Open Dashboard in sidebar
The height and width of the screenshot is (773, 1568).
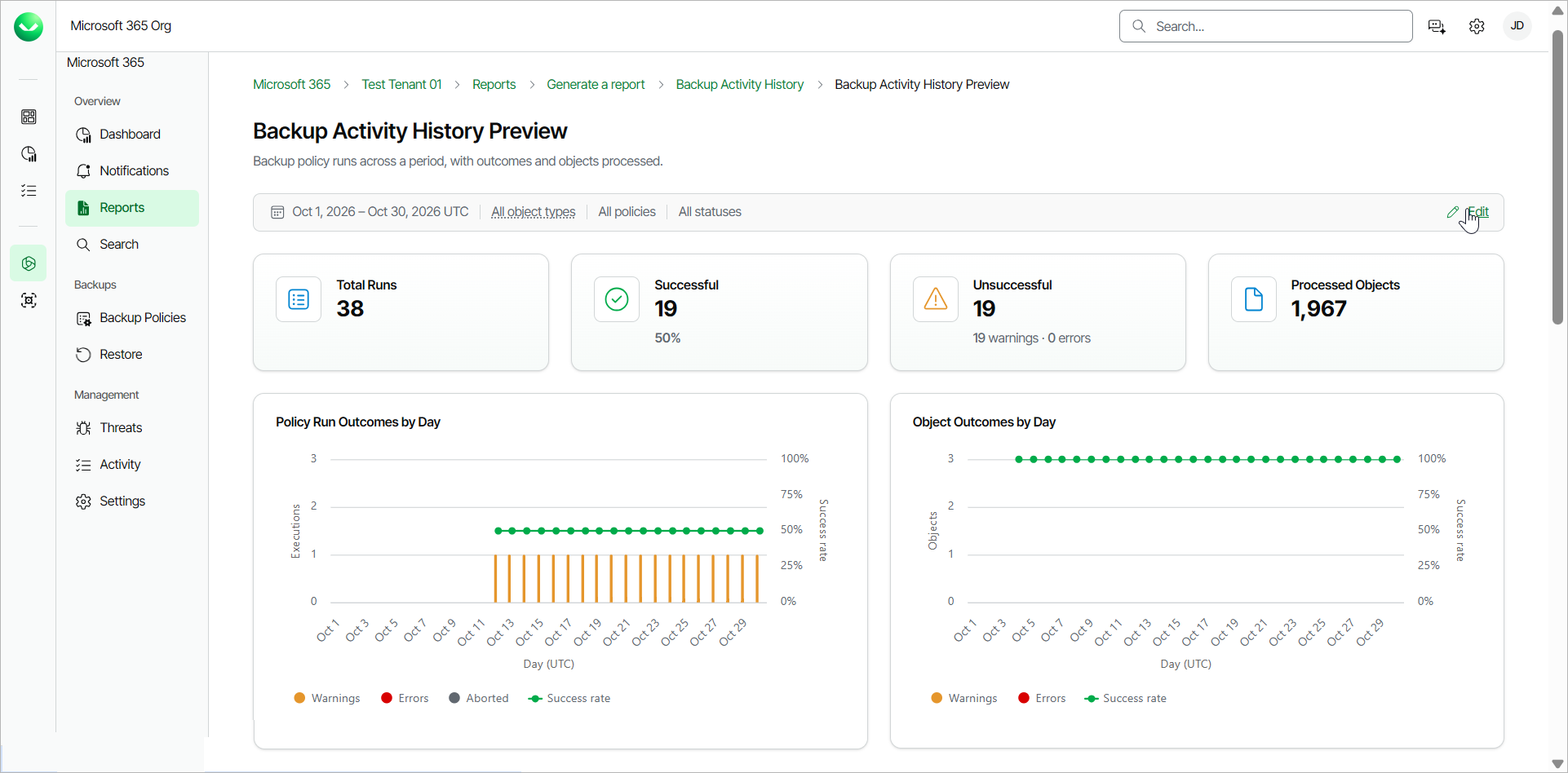tap(132, 135)
